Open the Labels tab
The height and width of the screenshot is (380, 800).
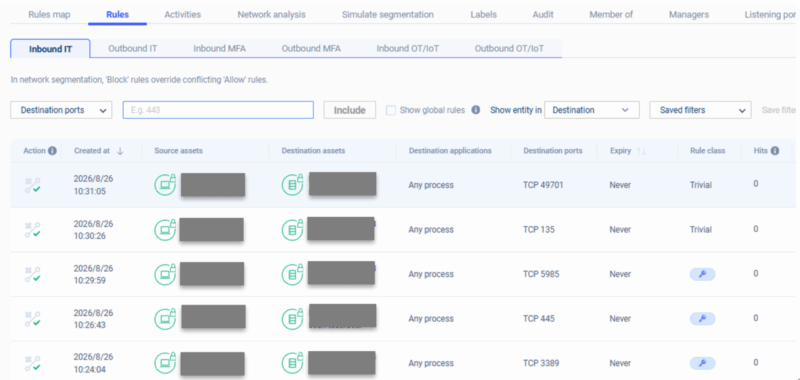[x=483, y=15]
